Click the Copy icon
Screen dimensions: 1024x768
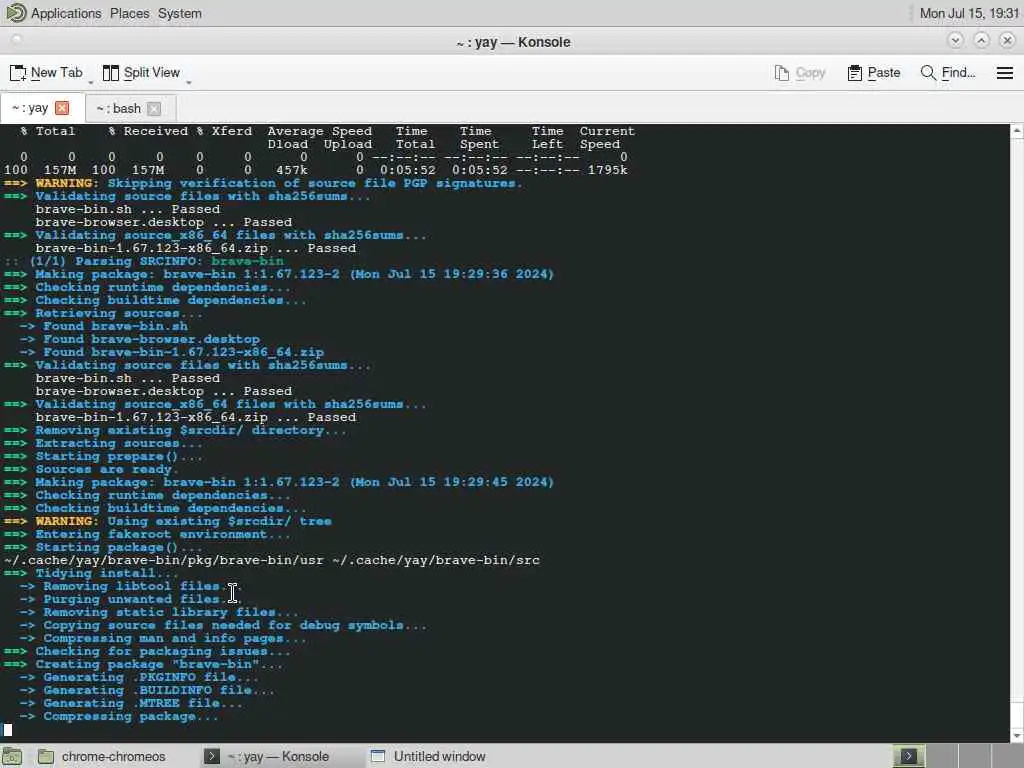(x=782, y=72)
